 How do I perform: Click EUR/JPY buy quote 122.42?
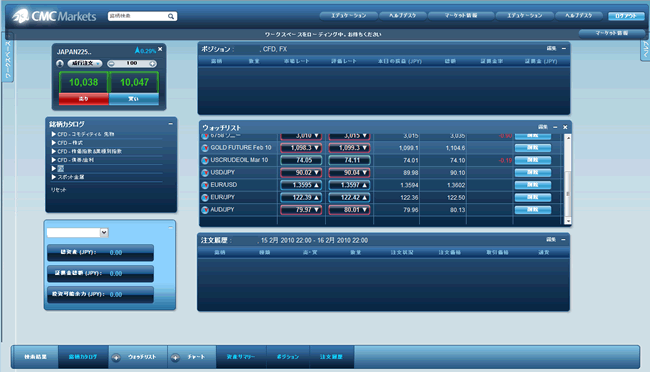click(x=349, y=198)
